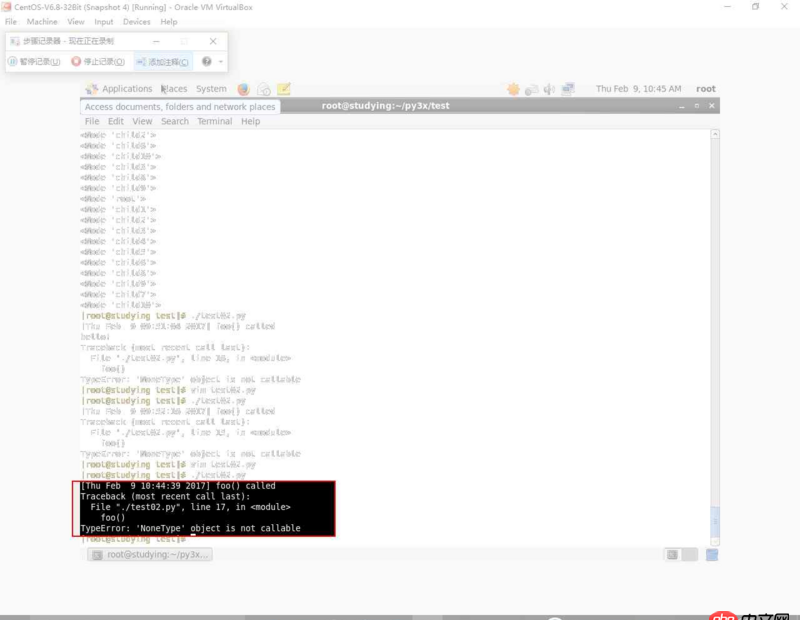Click the root@studying taskbar window button
The image size is (800, 620).
[150, 554]
